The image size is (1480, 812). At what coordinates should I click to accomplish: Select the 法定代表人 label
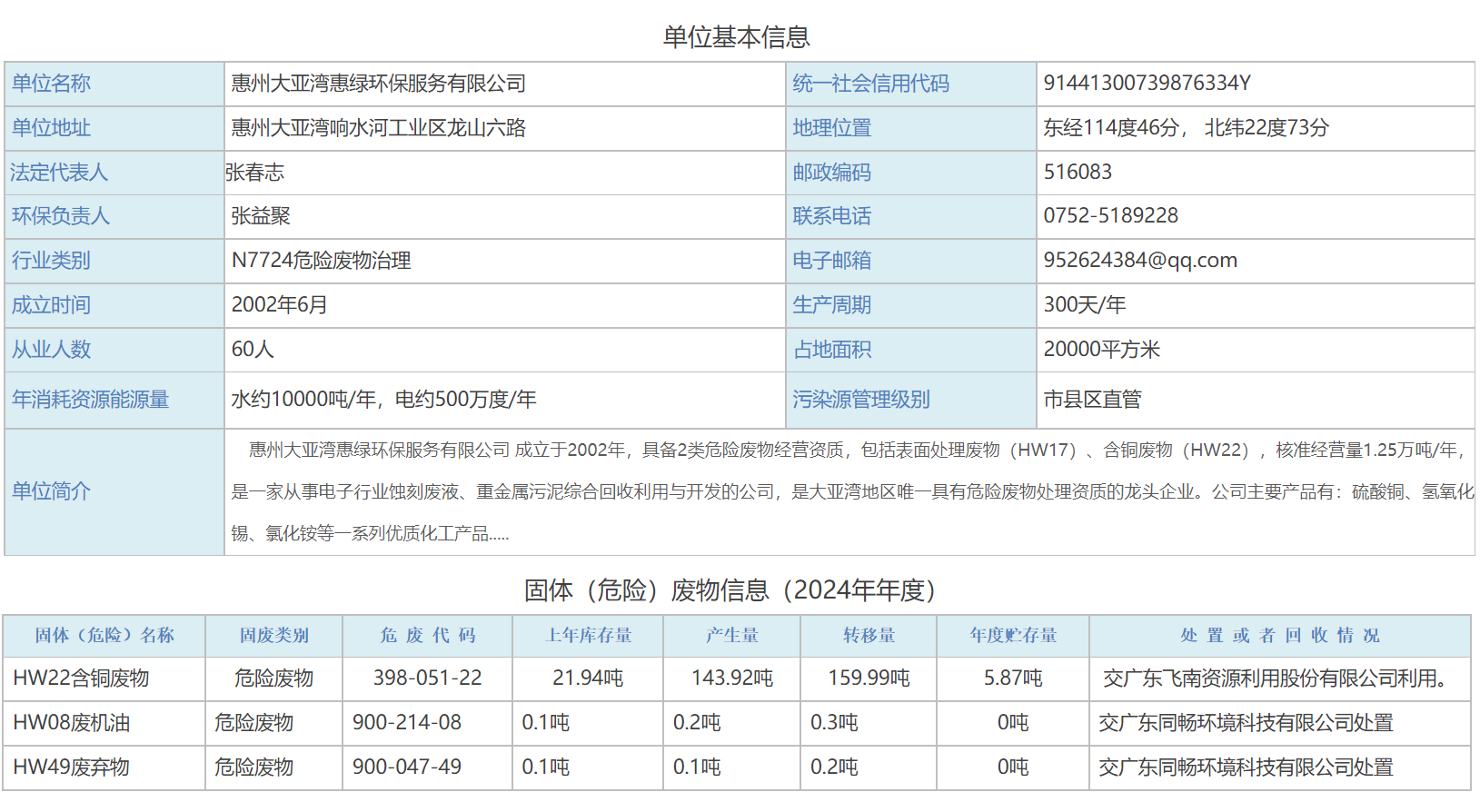pos(59,173)
